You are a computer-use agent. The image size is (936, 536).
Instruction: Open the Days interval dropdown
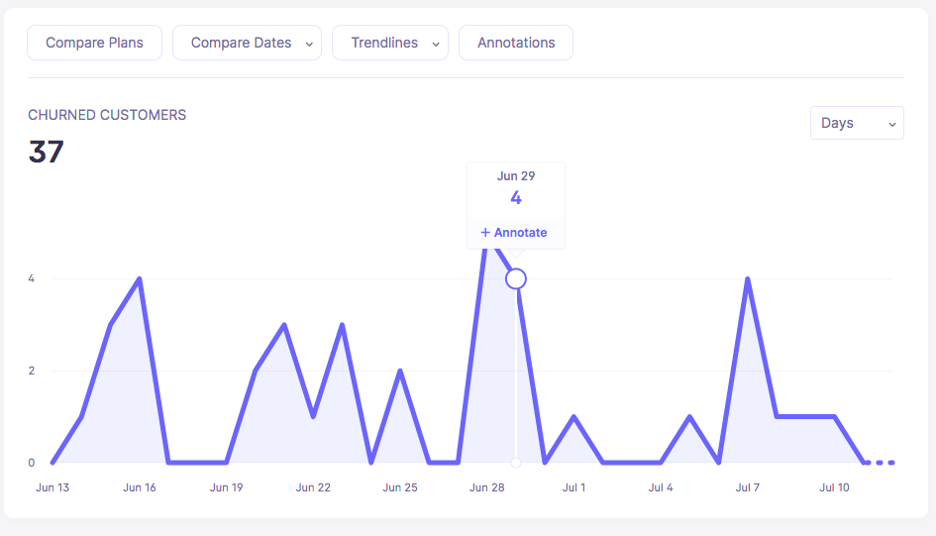(x=856, y=123)
